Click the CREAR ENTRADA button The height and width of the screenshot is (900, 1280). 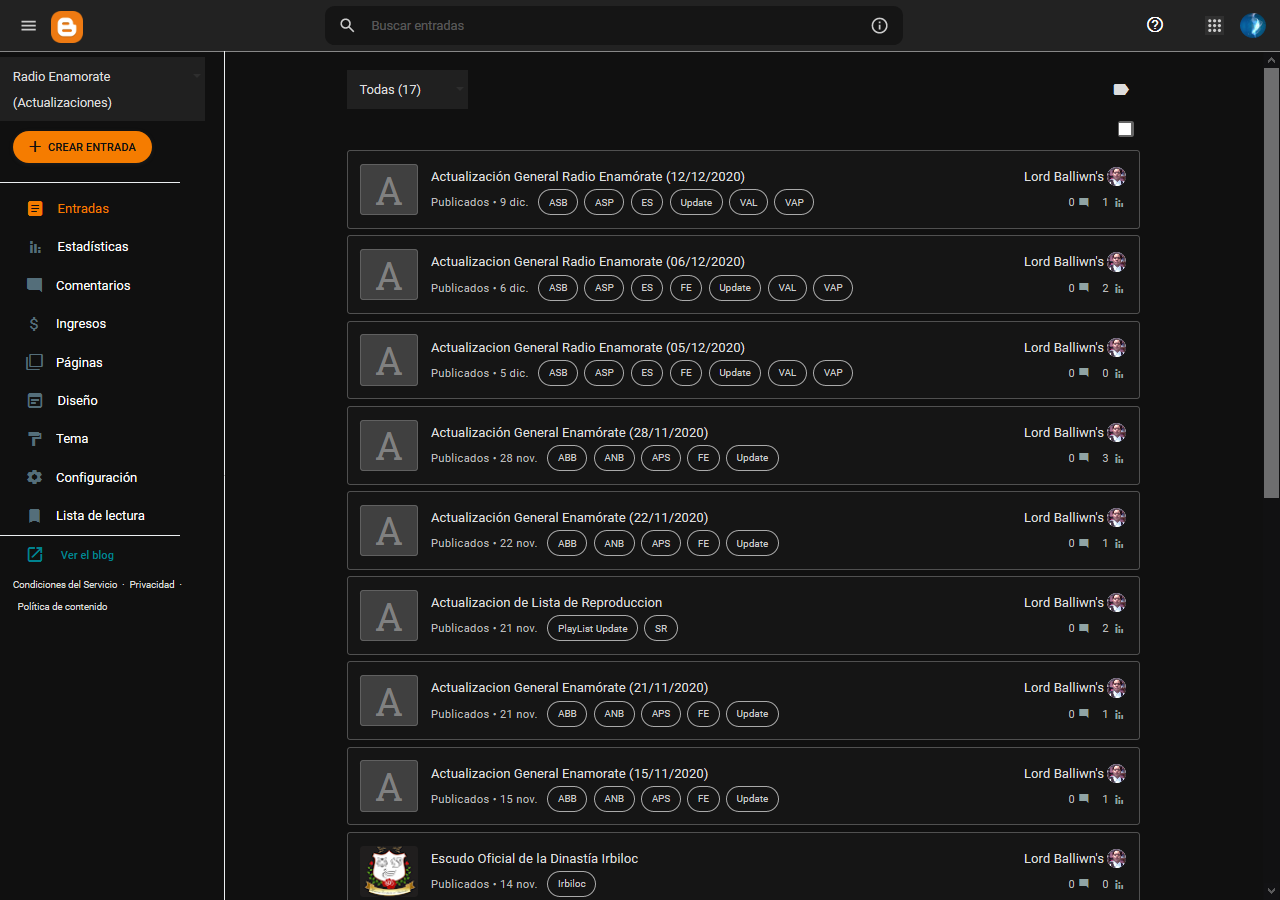82,146
